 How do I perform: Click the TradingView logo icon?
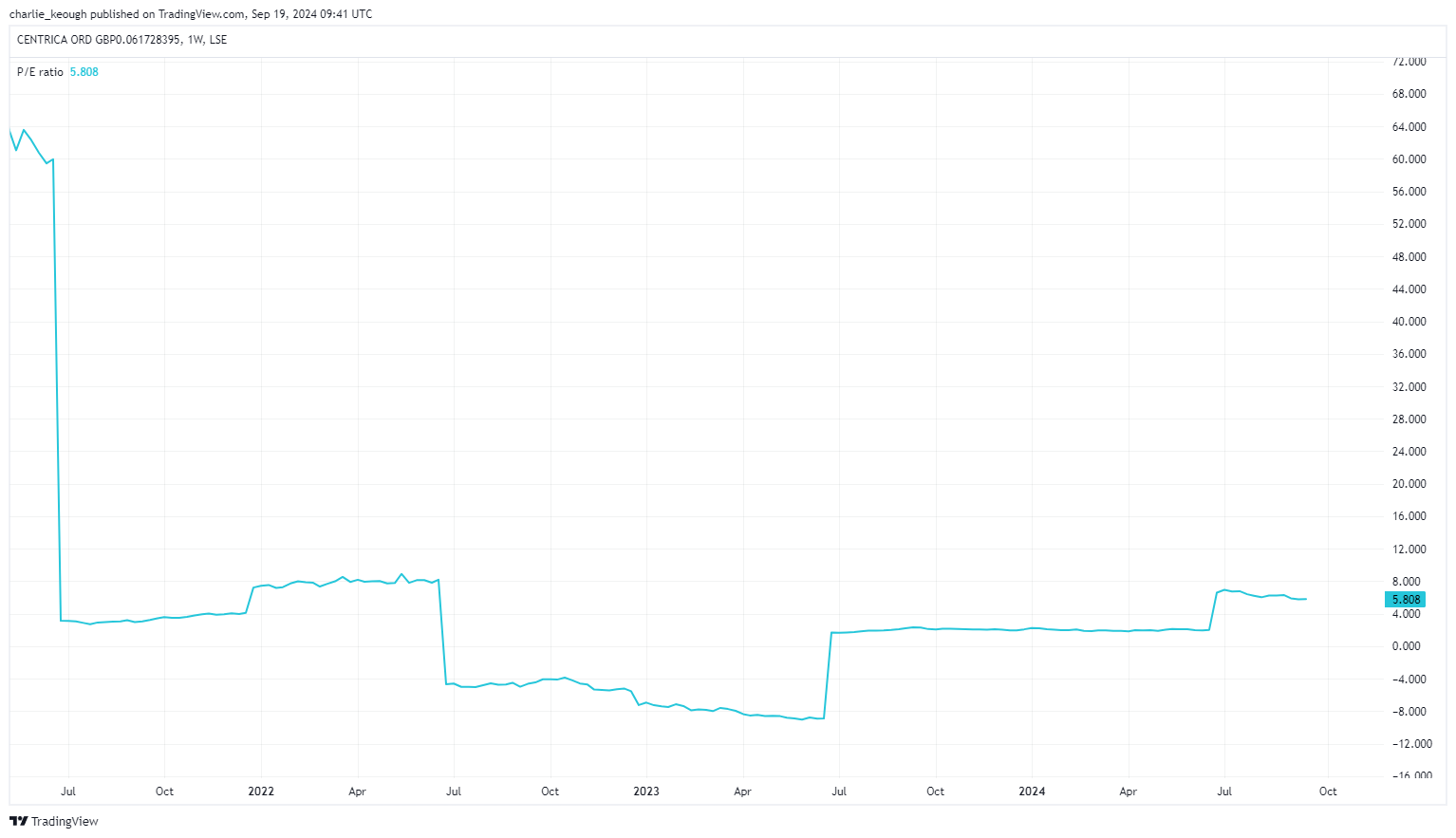point(18,821)
